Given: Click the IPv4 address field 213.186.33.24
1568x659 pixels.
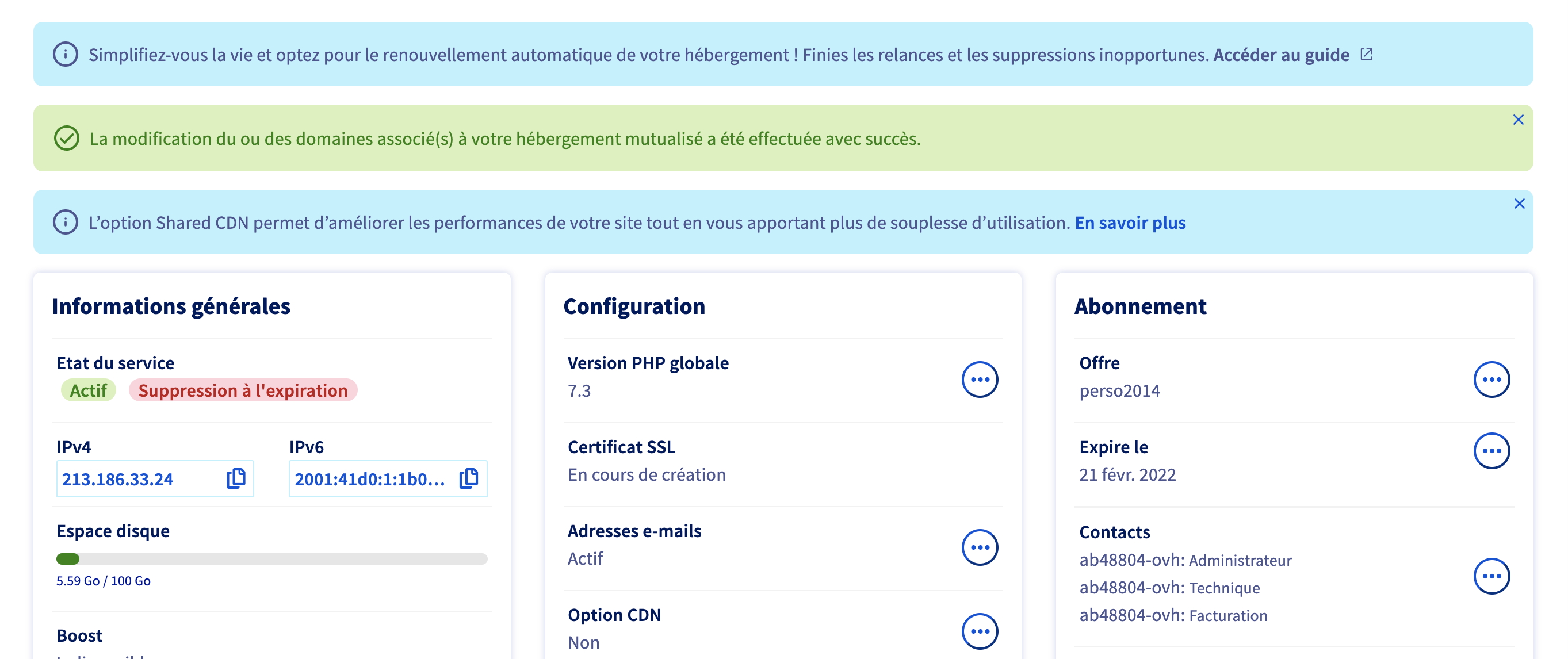Looking at the screenshot, I should [x=118, y=480].
